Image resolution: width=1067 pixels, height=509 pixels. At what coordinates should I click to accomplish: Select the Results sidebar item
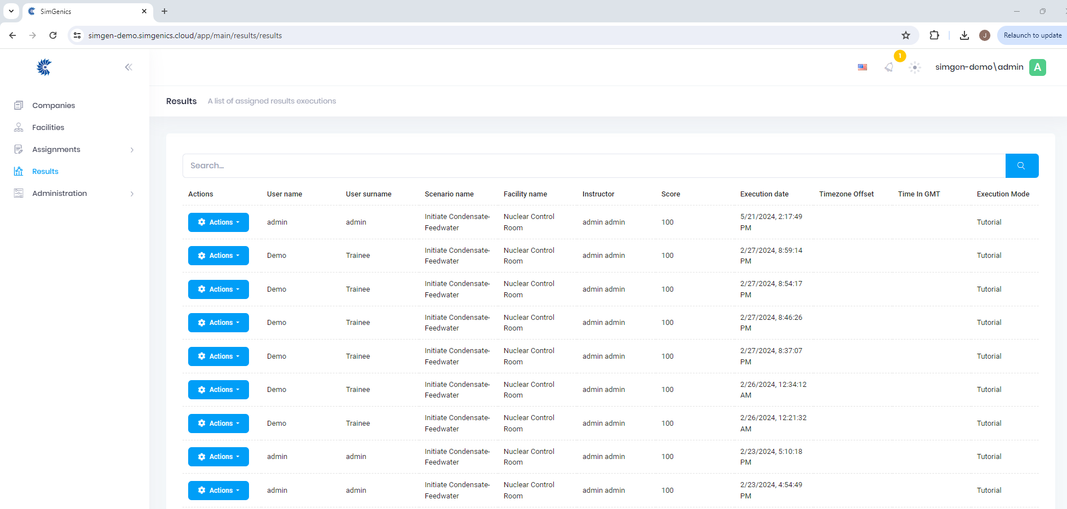45,171
